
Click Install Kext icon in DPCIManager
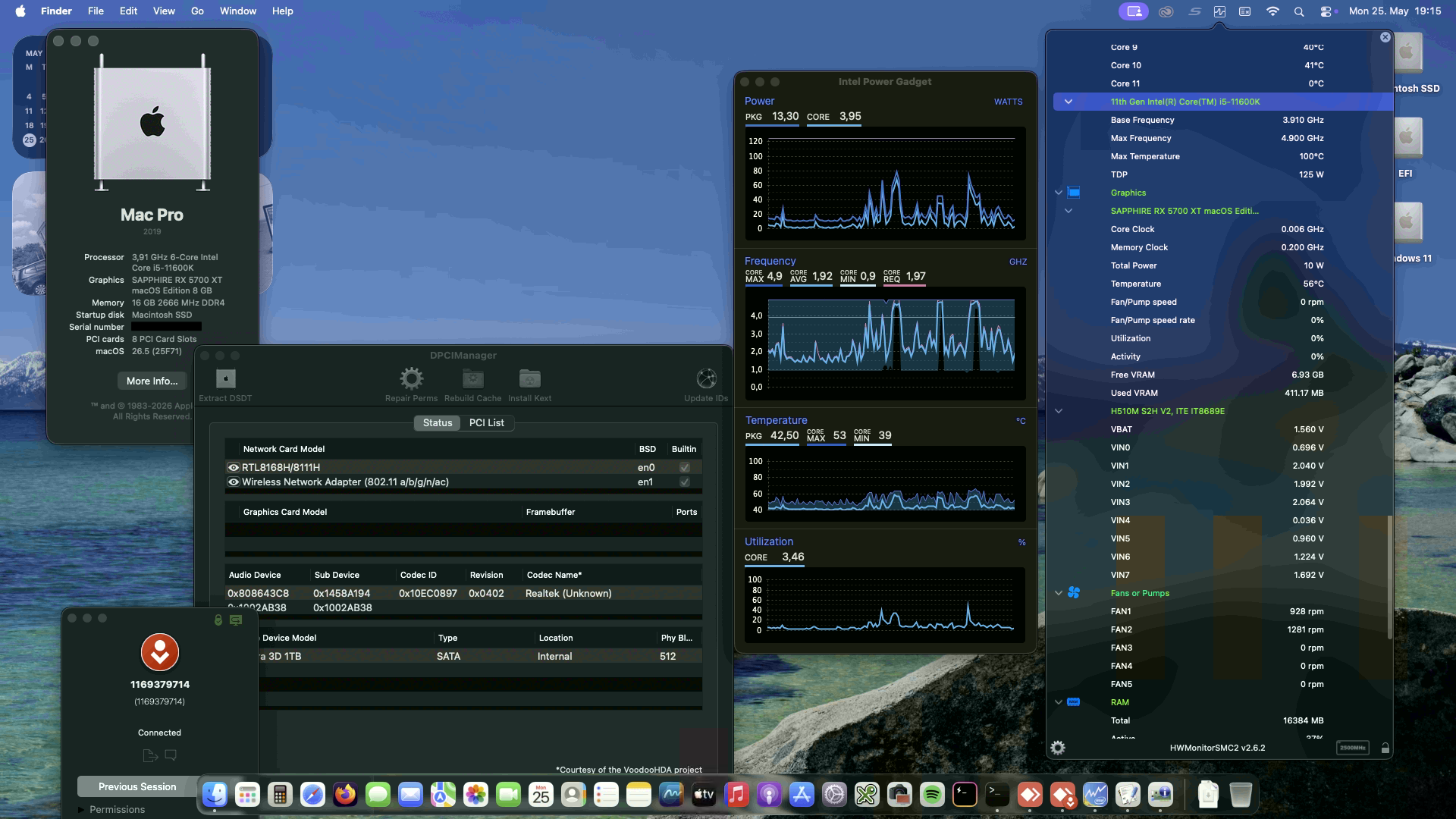529,378
